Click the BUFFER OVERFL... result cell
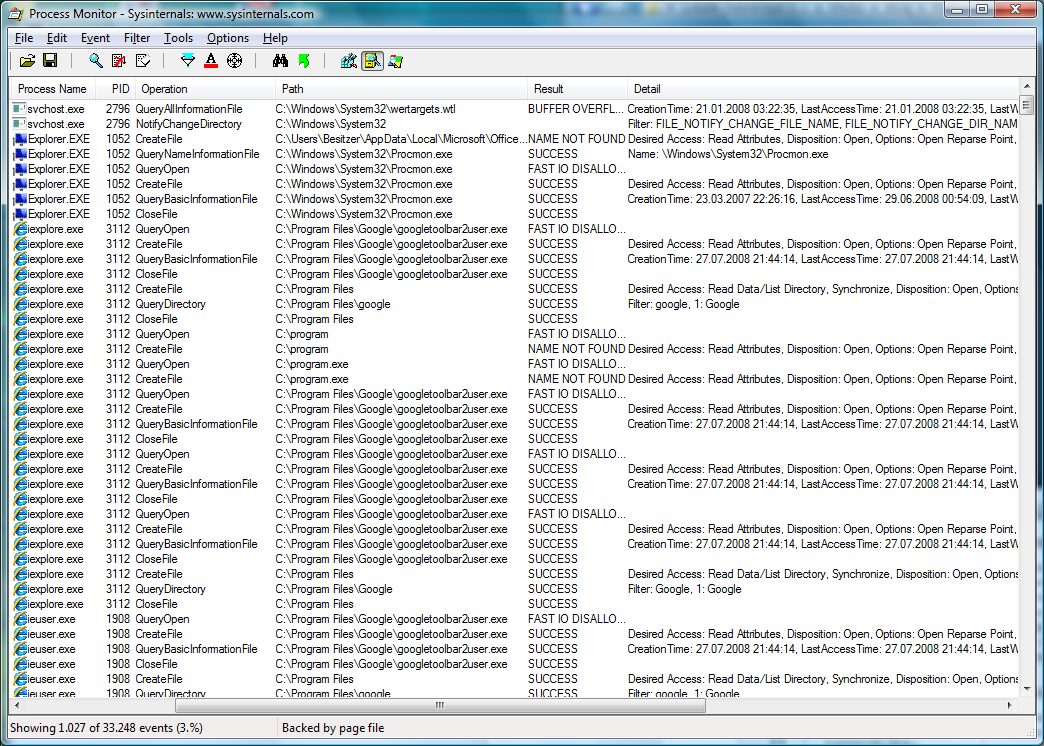The height and width of the screenshot is (746, 1044). [x=577, y=109]
